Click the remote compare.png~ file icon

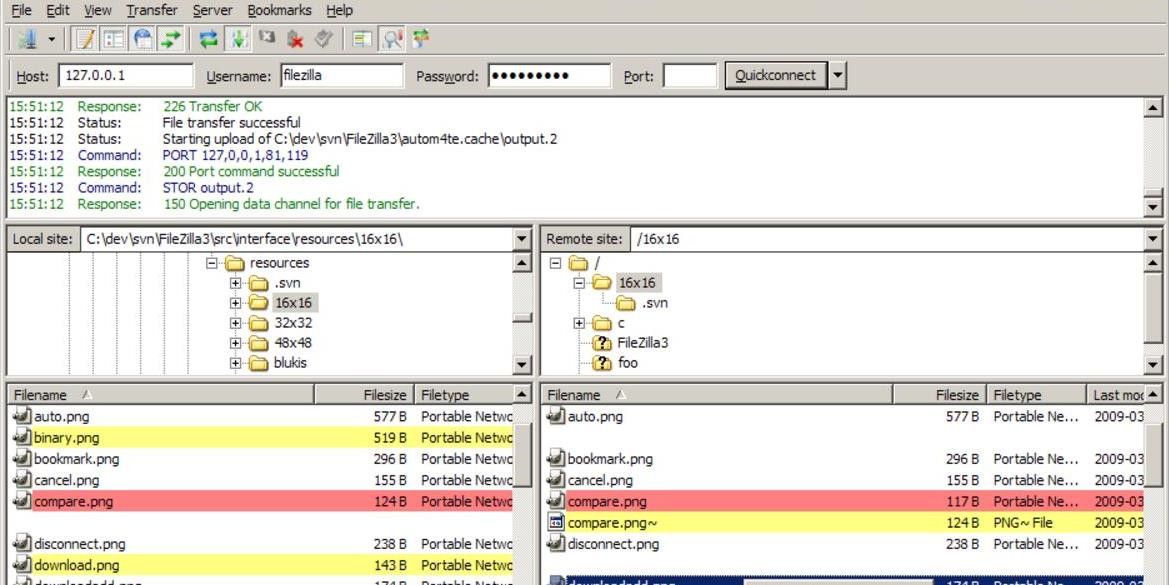pyautogui.click(x=556, y=523)
